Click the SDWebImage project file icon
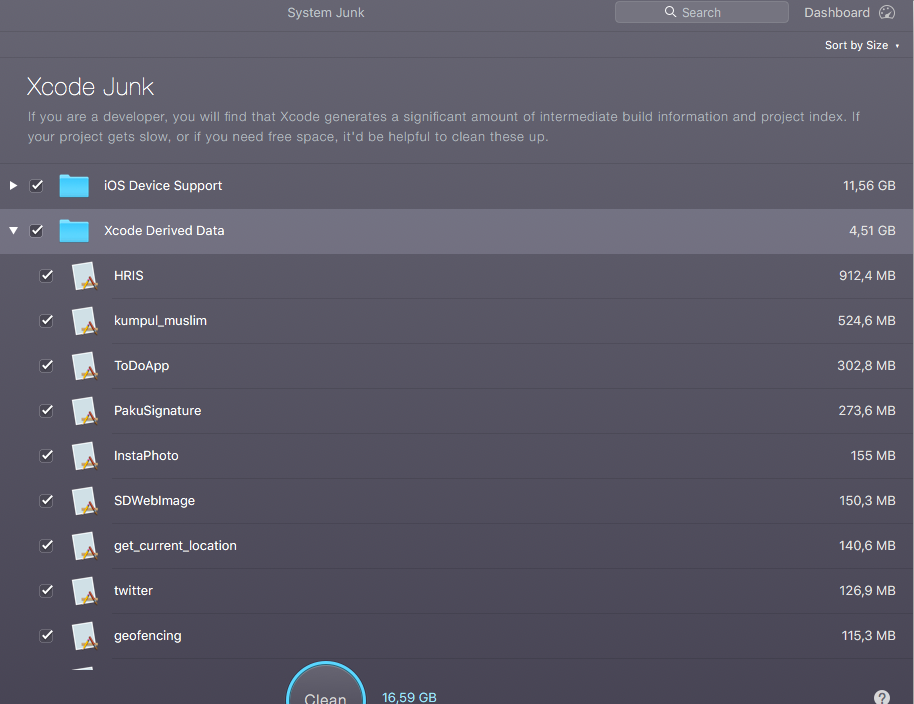The height and width of the screenshot is (704, 914). click(x=85, y=501)
